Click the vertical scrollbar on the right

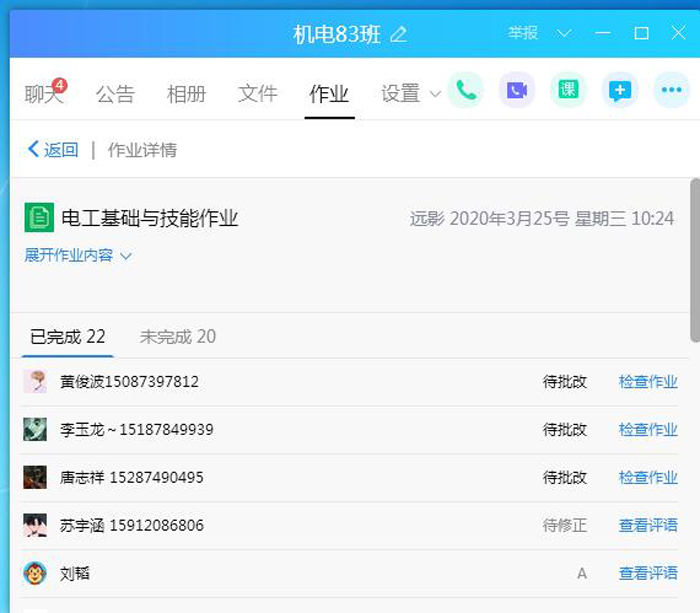694,260
